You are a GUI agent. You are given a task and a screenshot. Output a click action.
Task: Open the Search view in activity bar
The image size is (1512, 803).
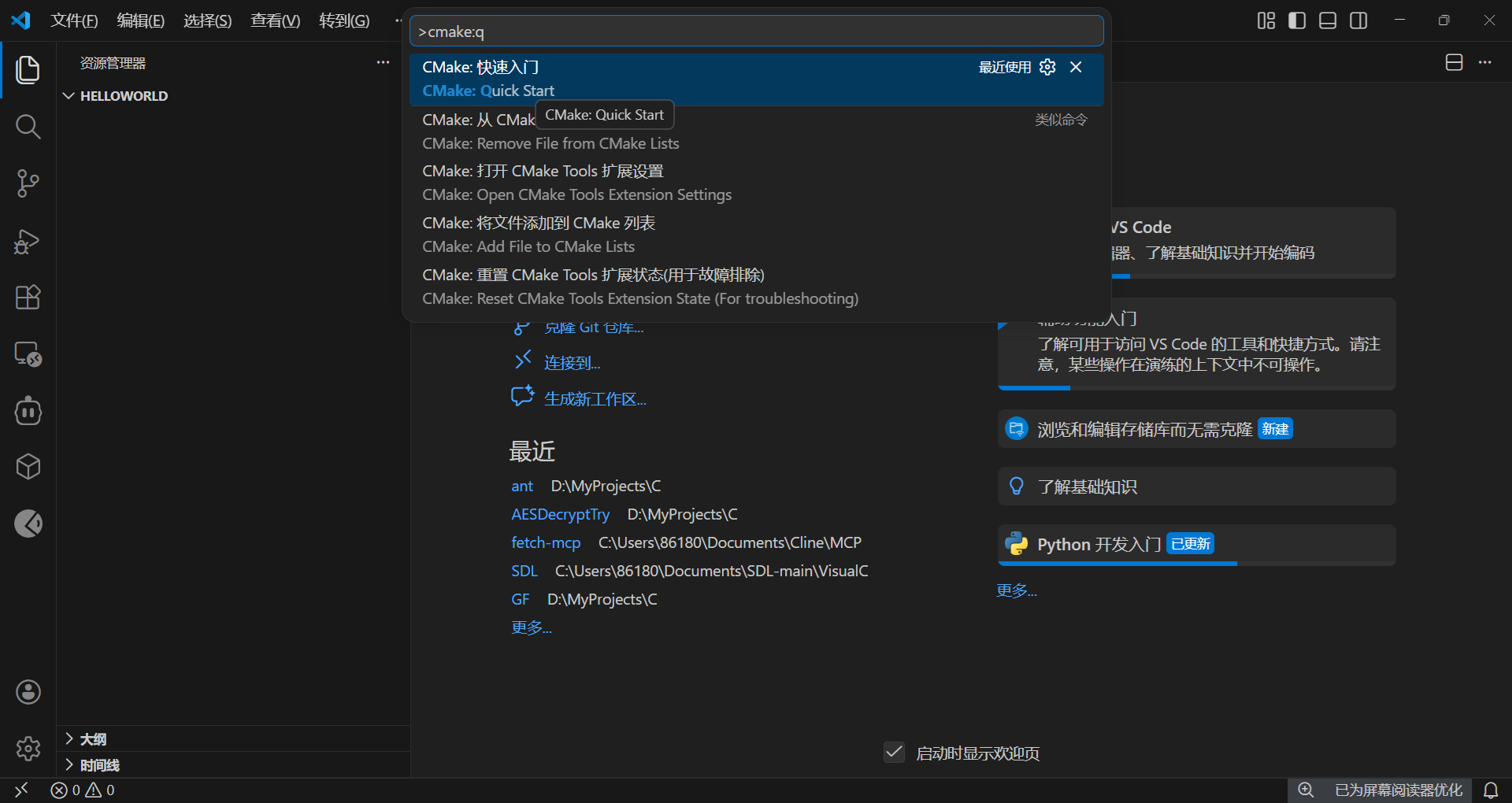pyautogui.click(x=28, y=126)
